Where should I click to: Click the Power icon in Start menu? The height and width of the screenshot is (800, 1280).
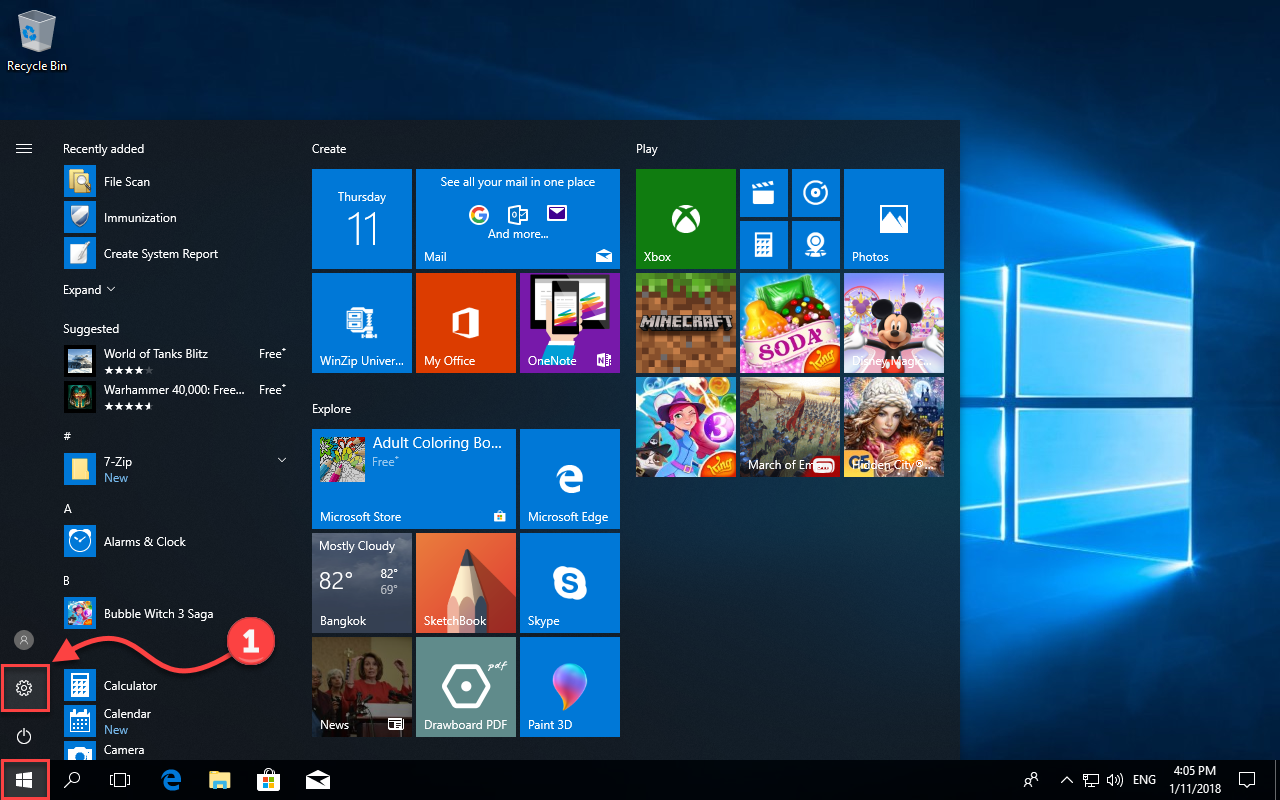(24, 736)
